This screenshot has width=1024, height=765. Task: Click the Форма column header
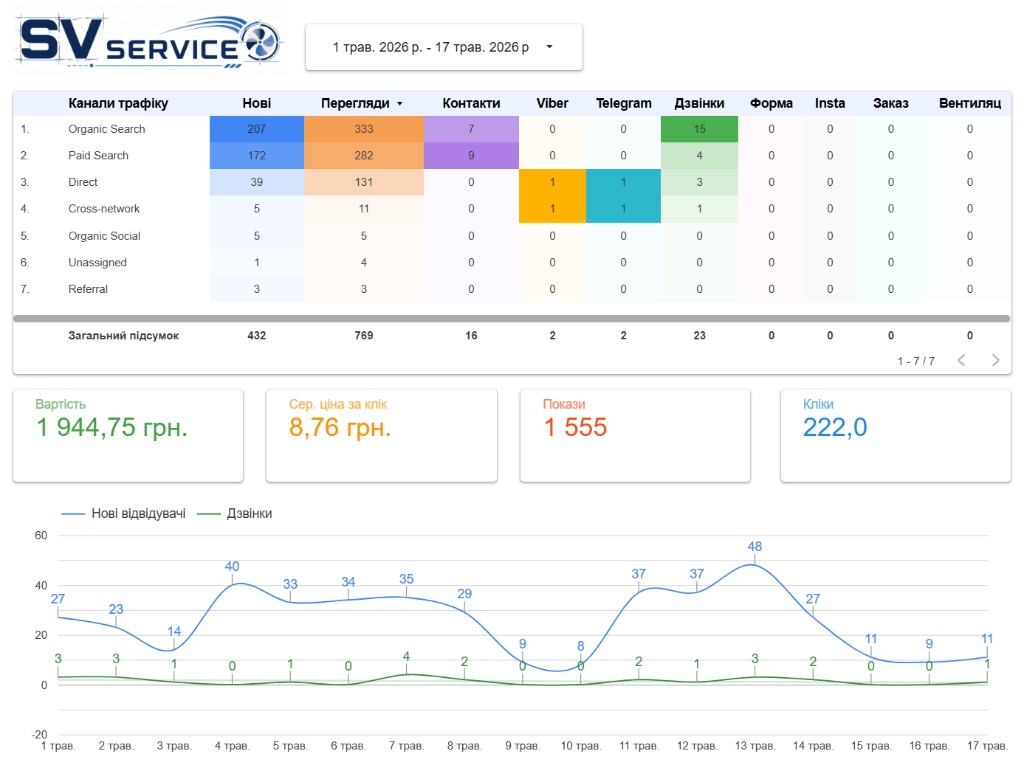(771, 103)
